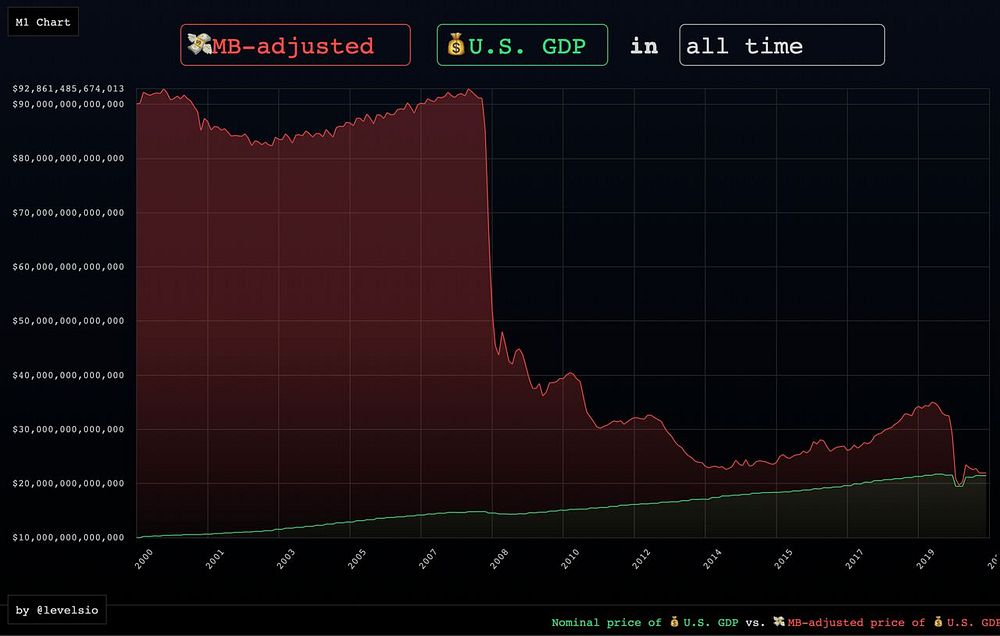Click the money bag emoji beside U.S. GDP

(456, 45)
